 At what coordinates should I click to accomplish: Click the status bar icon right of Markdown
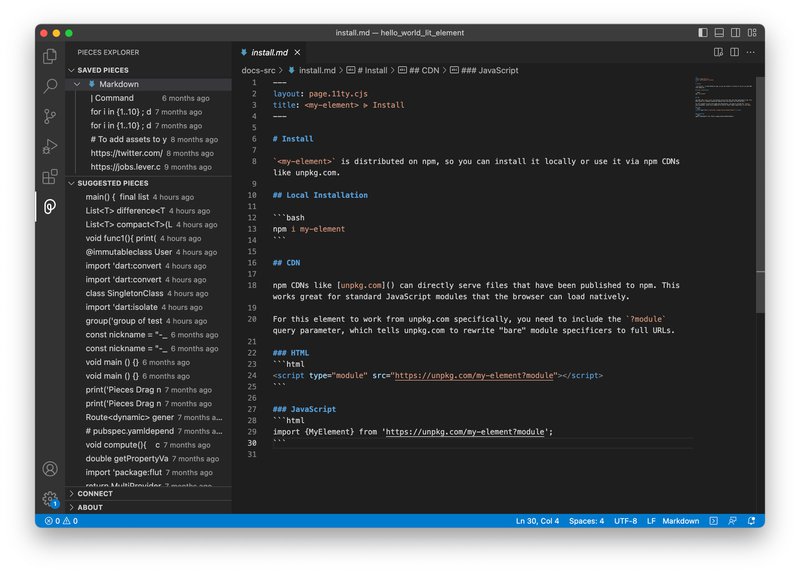click(x=713, y=521)
